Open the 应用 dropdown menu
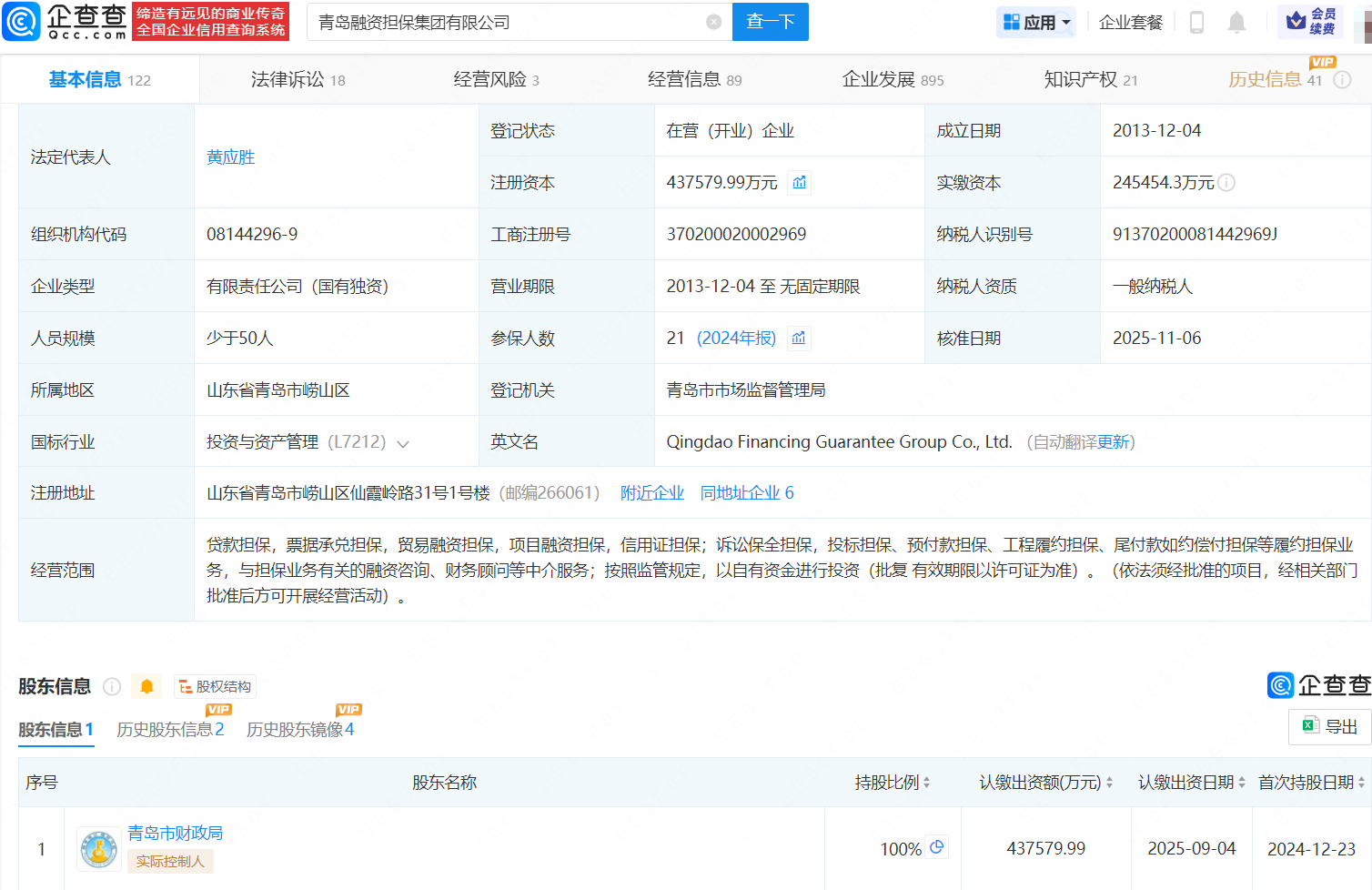 point(1036,22)
